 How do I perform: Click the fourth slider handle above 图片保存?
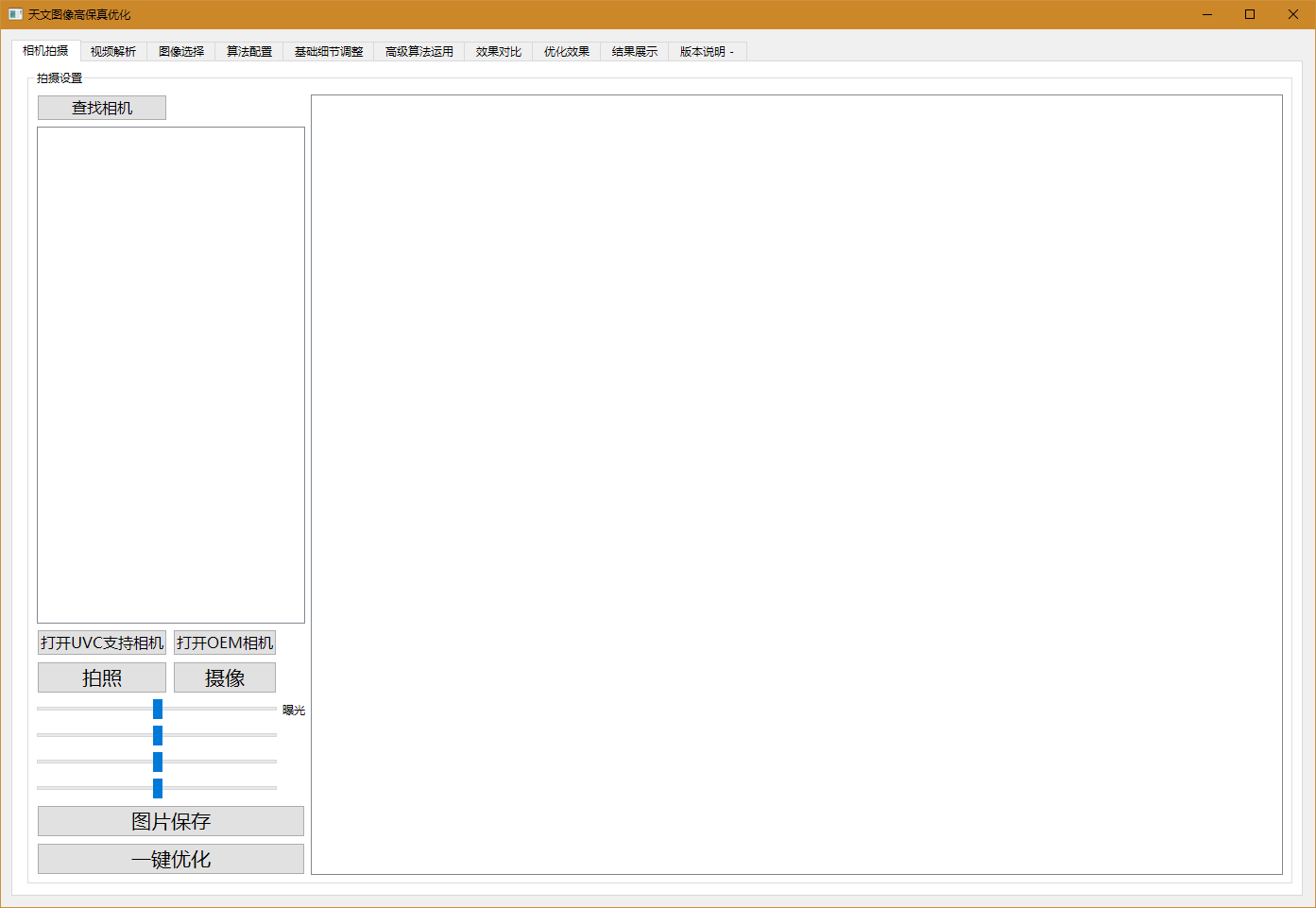[158, 788]
